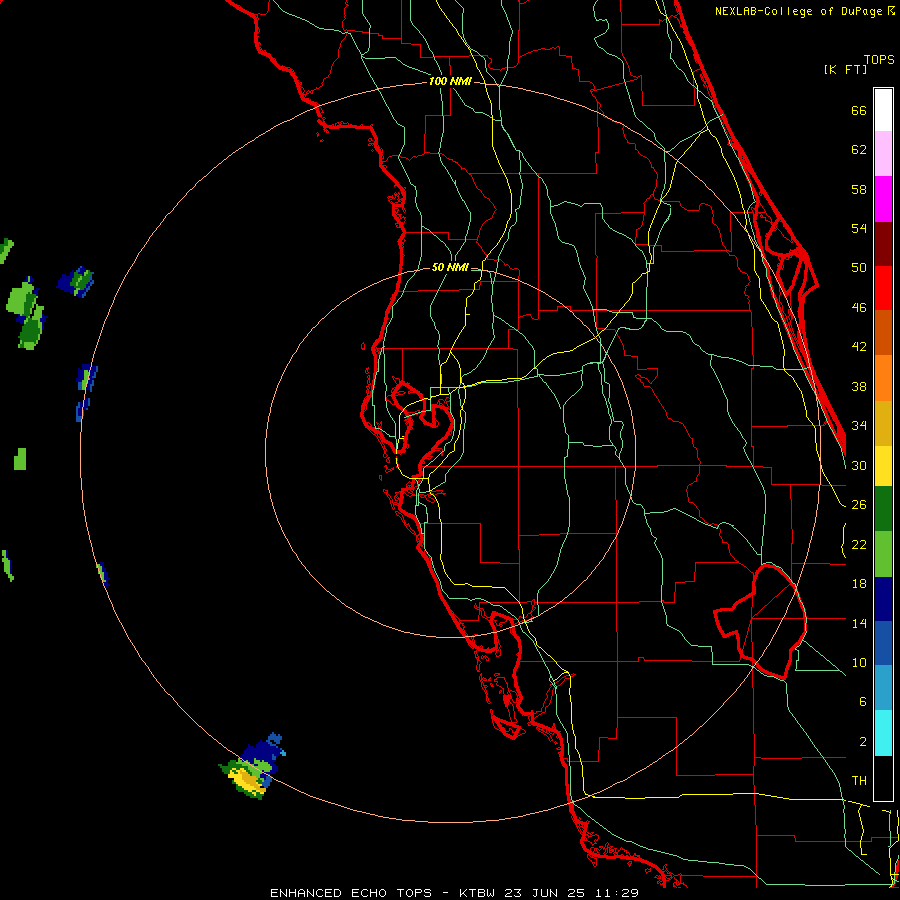Select the bright red legend swatch

[883, 288]
